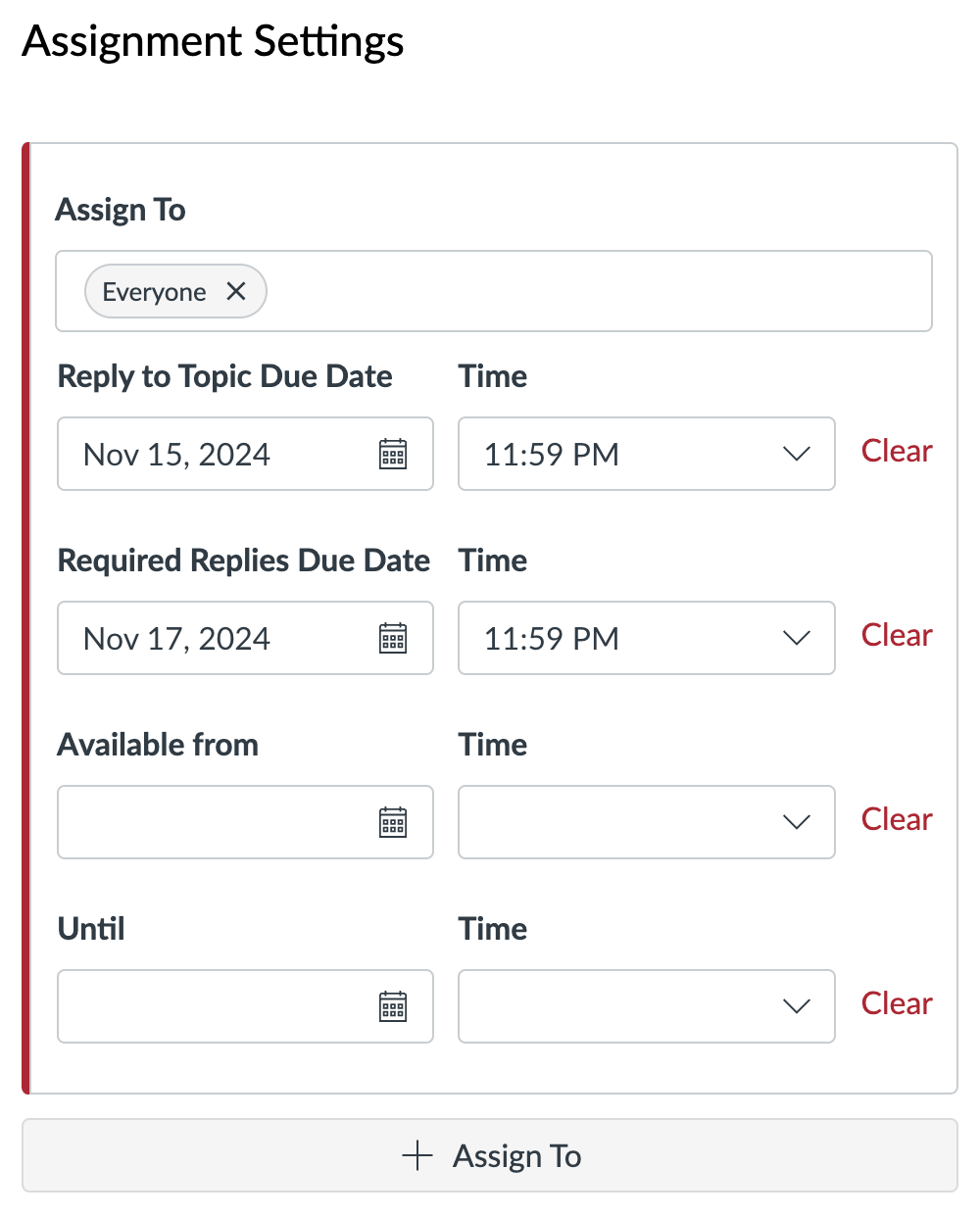Expand the Required Replies time selector
980x1217 pixels.
coord(797,638)
